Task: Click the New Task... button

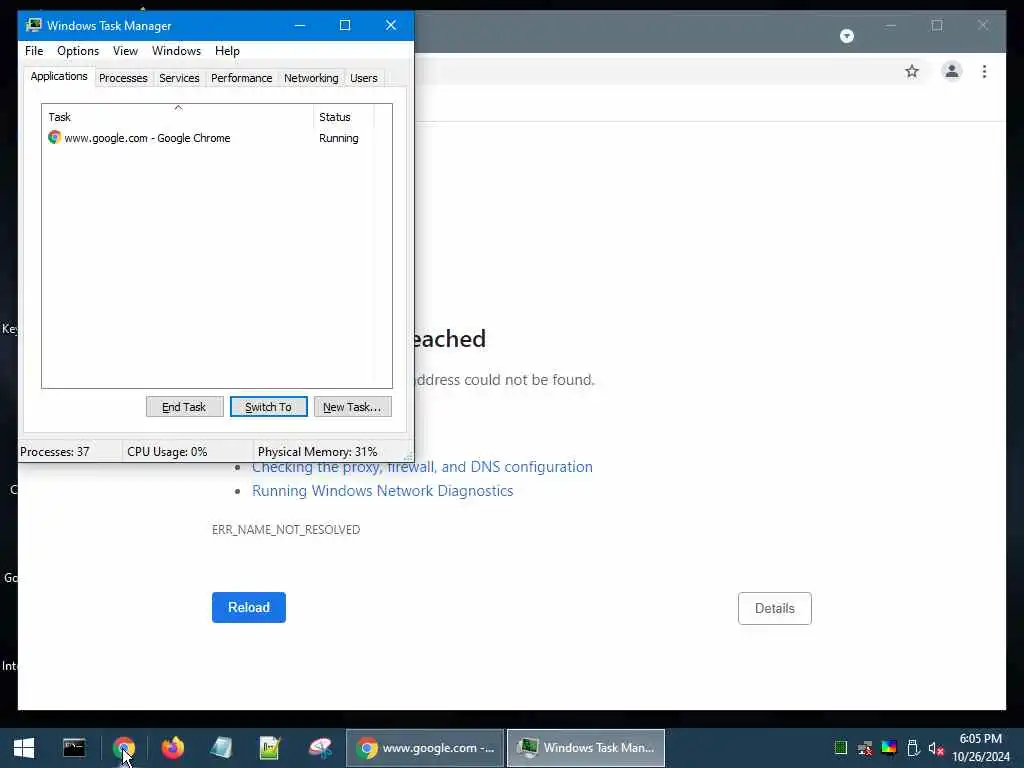Action: pyautogui.click(x=352, y=407)
